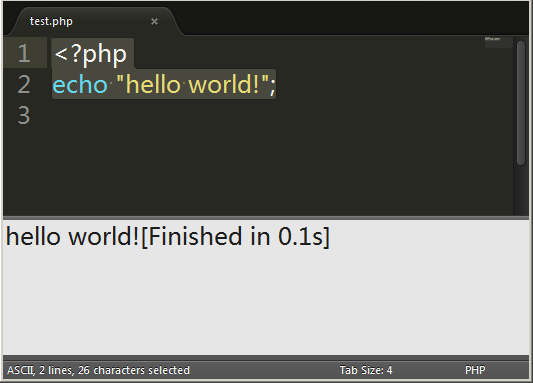Click line number 3 in gutter
533x383 pixels.
point(24,115)
